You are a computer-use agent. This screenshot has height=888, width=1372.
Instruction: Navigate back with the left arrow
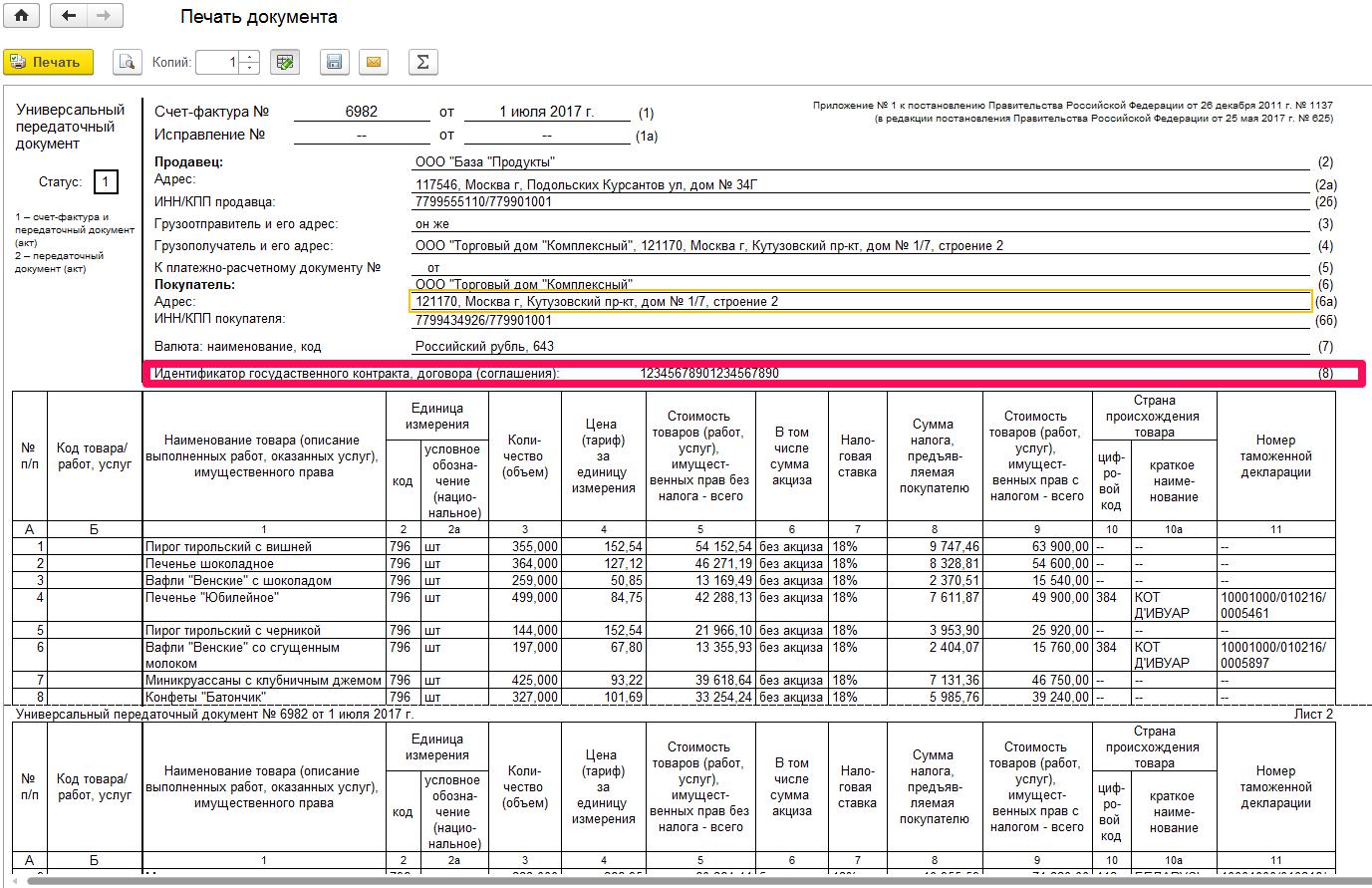coord(68,16)
